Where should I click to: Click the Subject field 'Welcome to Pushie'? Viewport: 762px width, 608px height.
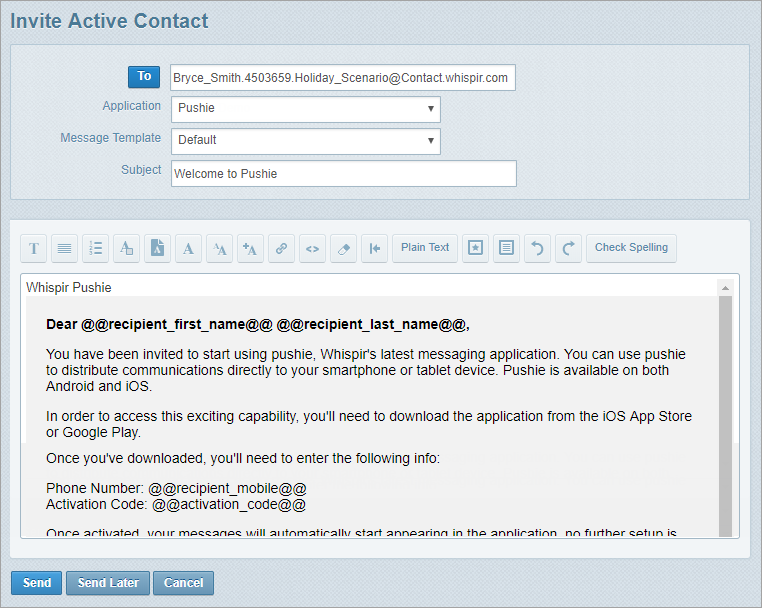(344, 174)
